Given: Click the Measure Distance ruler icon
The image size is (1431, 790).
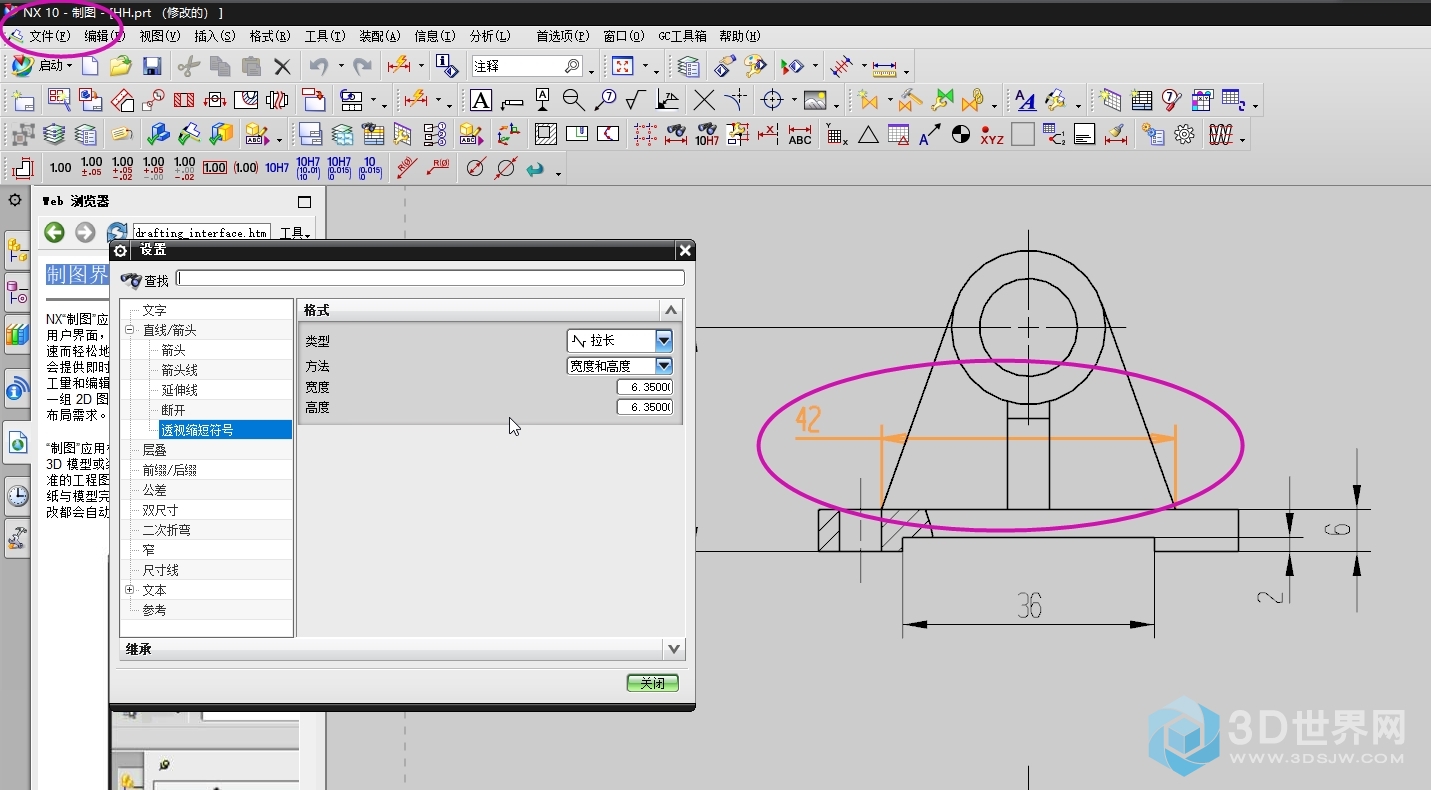Looking at the screenshot, I should 883,67.
